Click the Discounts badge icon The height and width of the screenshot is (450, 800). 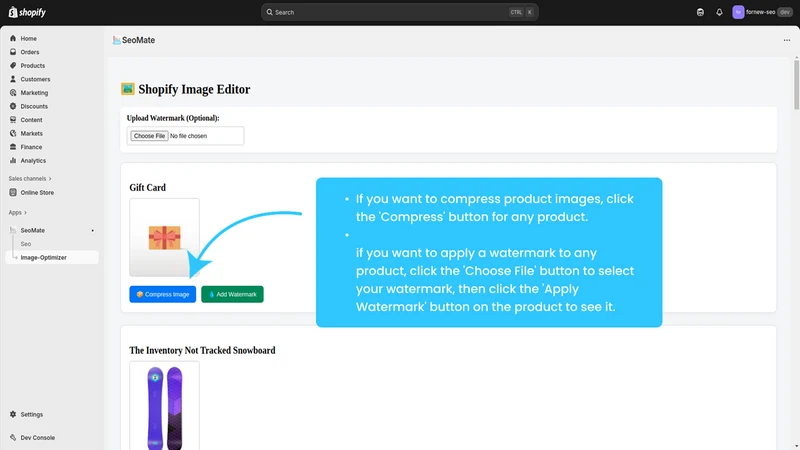point(13,106)
